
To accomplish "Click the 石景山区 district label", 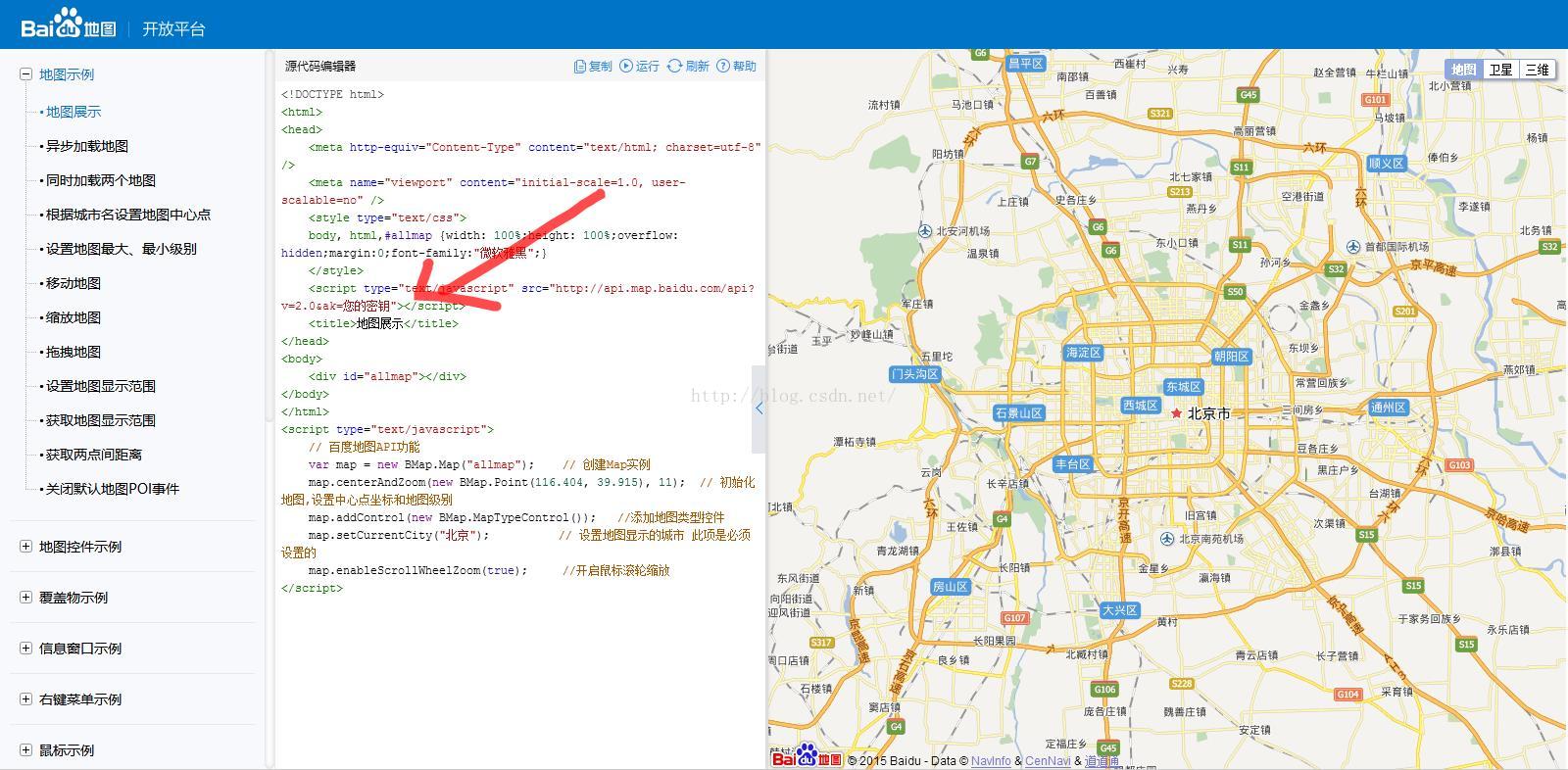I will point(1019,413).
